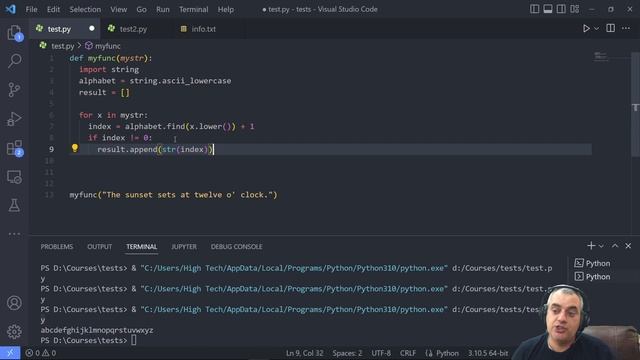Open the Go menu

tap(141, 9)
